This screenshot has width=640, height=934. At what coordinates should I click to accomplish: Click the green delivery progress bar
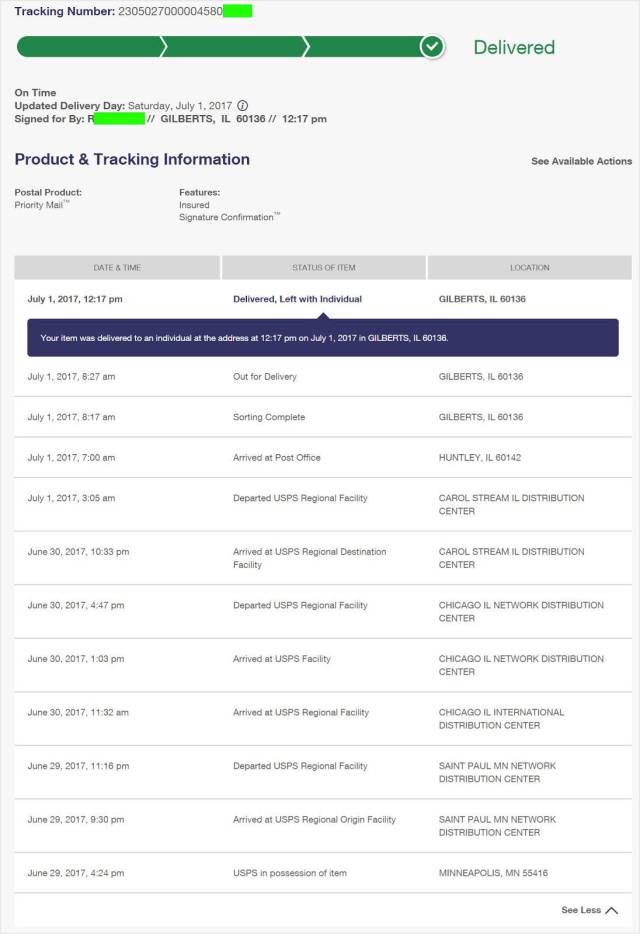pos(220,47)
